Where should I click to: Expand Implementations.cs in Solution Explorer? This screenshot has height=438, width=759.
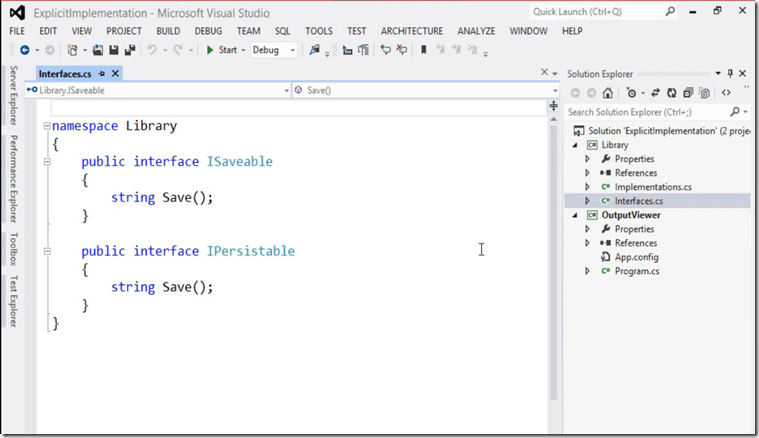[x=587, y=187]
